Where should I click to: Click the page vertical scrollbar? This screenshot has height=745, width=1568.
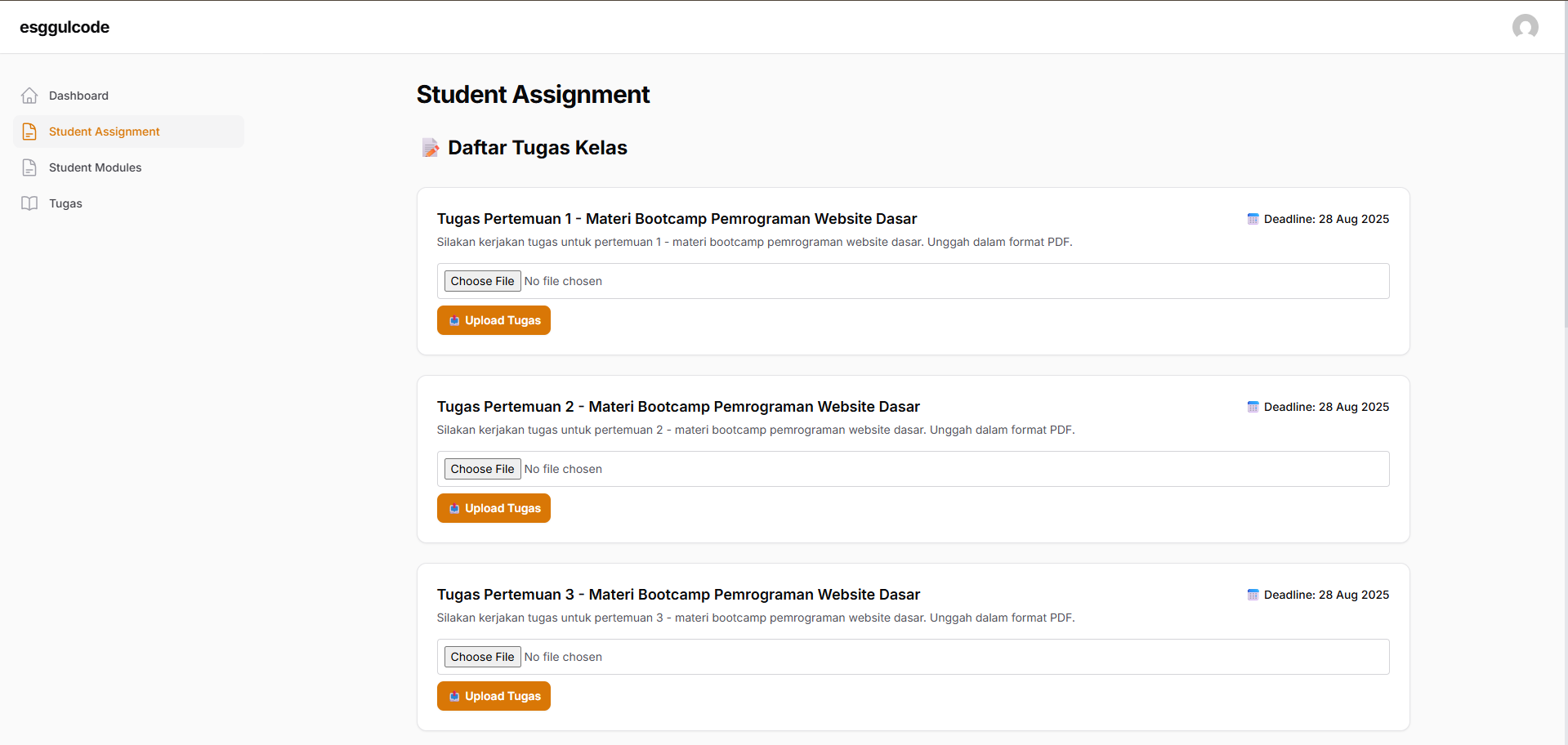(x=1566, y=163)
